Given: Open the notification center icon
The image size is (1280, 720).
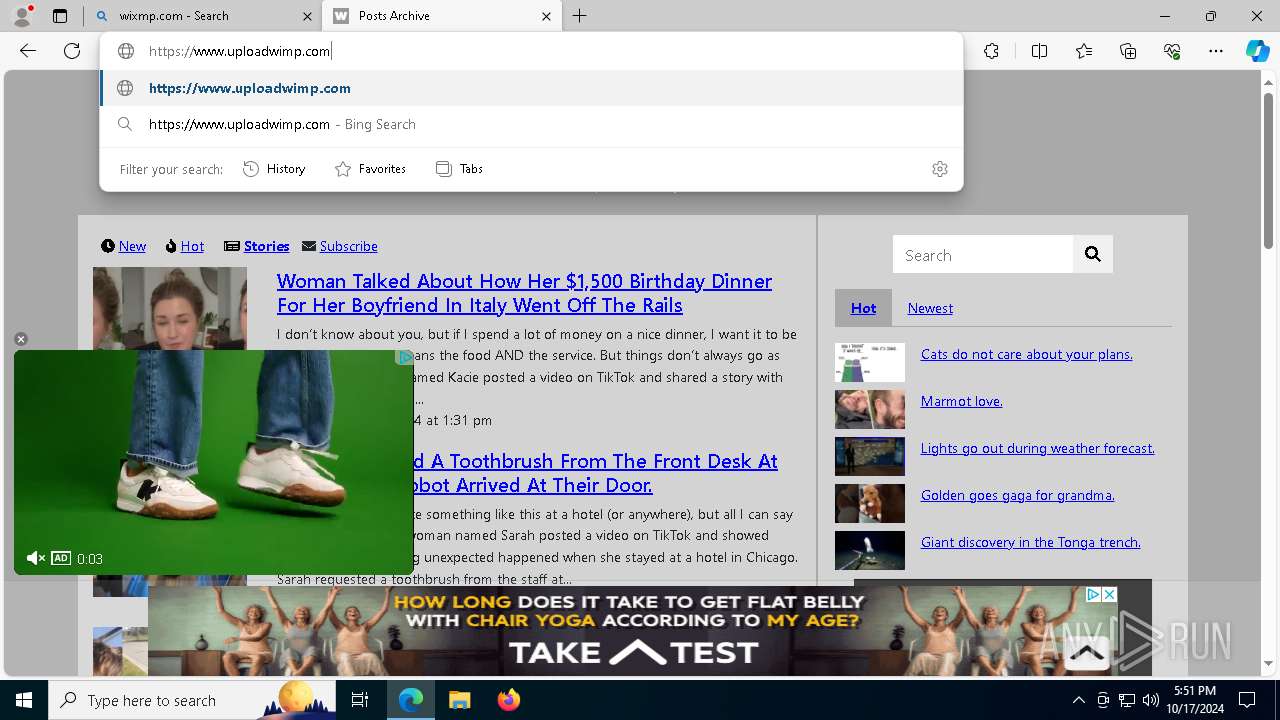Looking at the screenshot, I should 1247,700.
